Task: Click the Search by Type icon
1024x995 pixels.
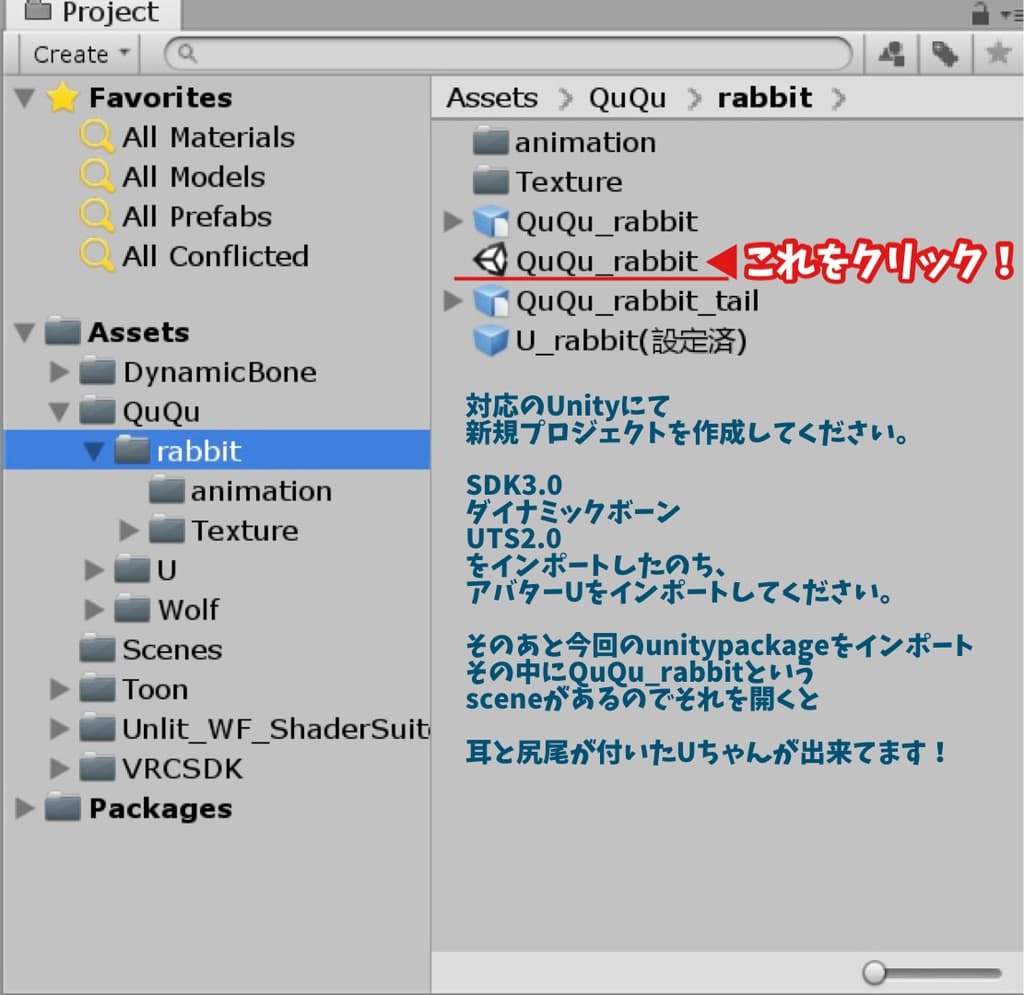Action: [891, 54]
